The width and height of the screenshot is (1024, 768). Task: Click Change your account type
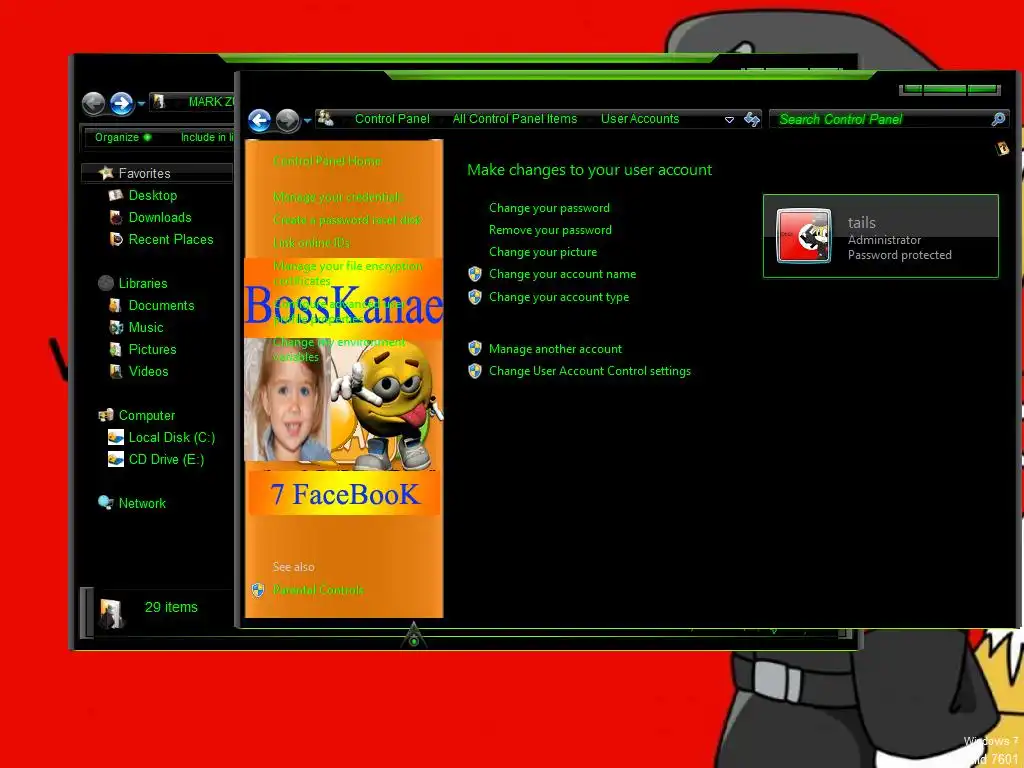559,297
